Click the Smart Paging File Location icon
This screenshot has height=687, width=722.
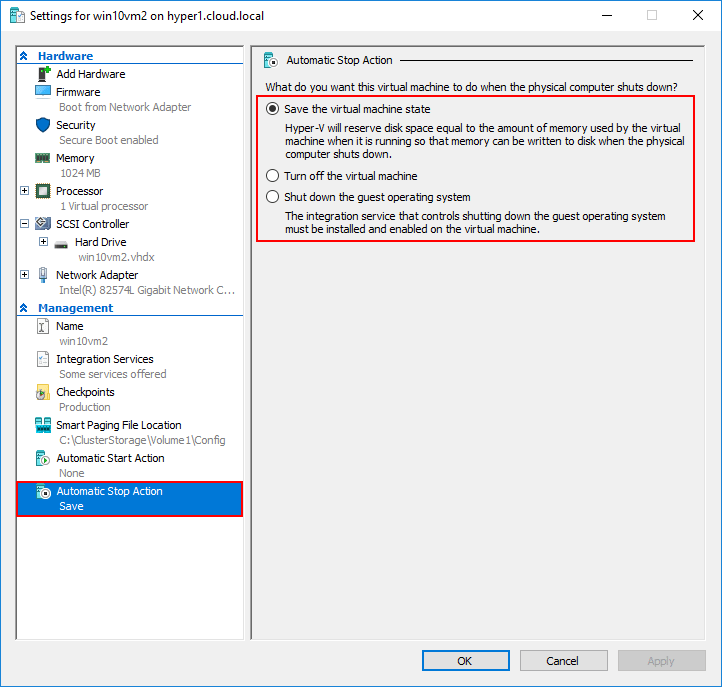click(43, 425)
